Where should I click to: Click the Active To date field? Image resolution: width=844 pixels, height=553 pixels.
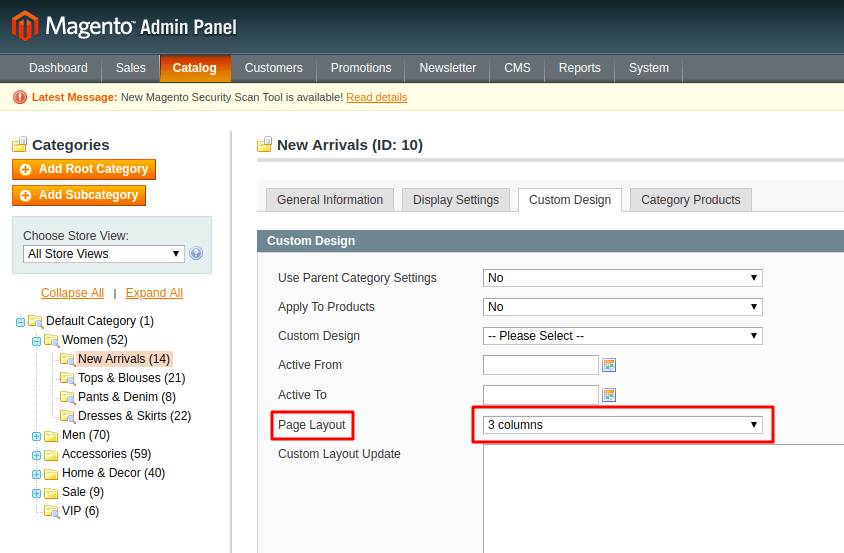click(541, 395)
